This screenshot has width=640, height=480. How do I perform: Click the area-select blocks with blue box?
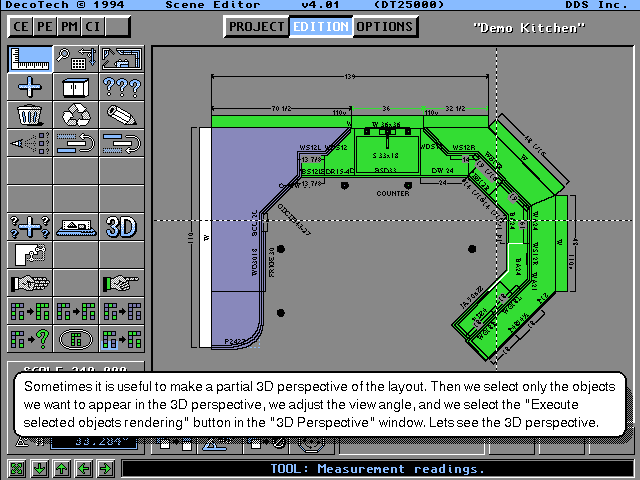click(122, 339)
